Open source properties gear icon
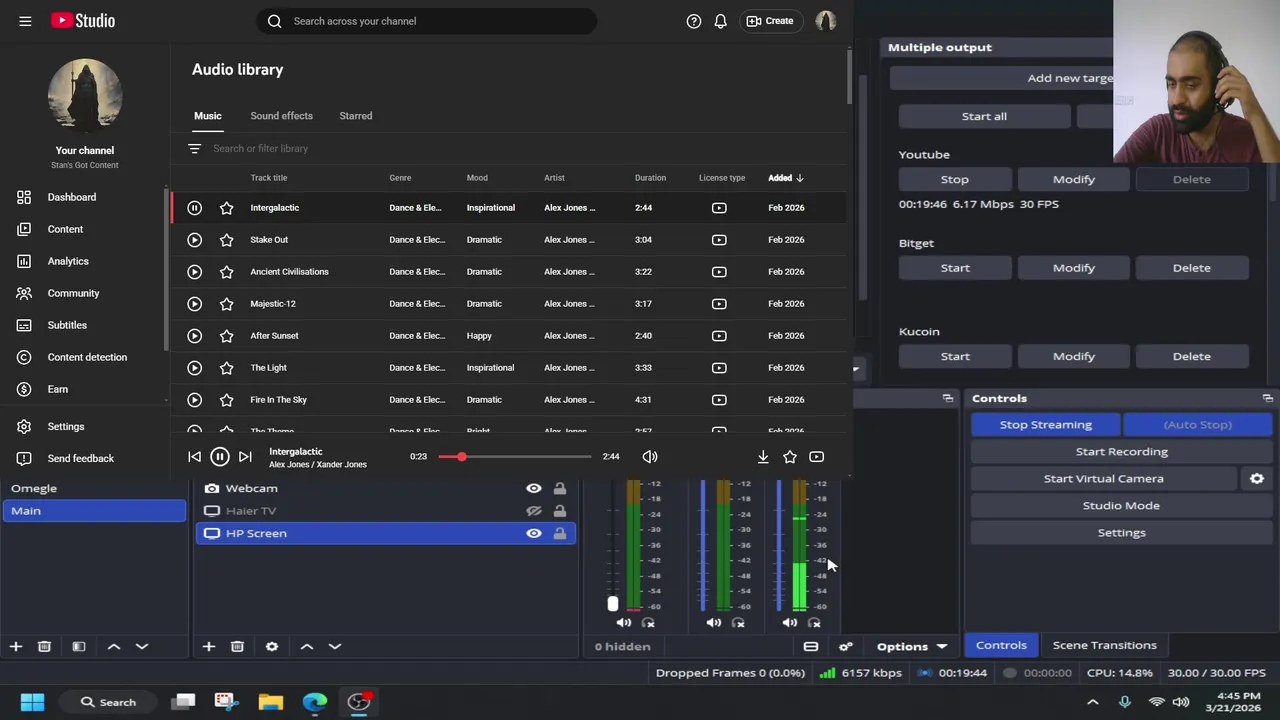This screenshot has width=1280, height=720. (x=272, y=647)
